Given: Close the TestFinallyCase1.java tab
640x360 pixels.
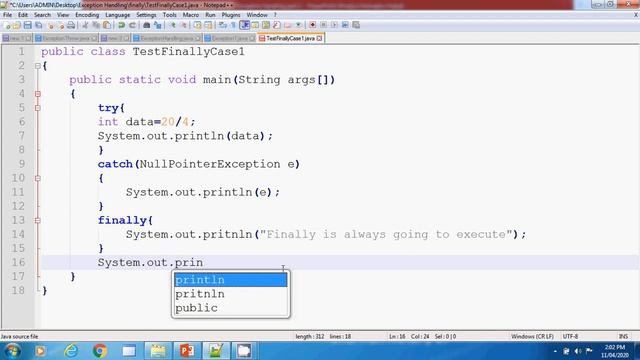Looking at the screenshot, I should [319, 38].
